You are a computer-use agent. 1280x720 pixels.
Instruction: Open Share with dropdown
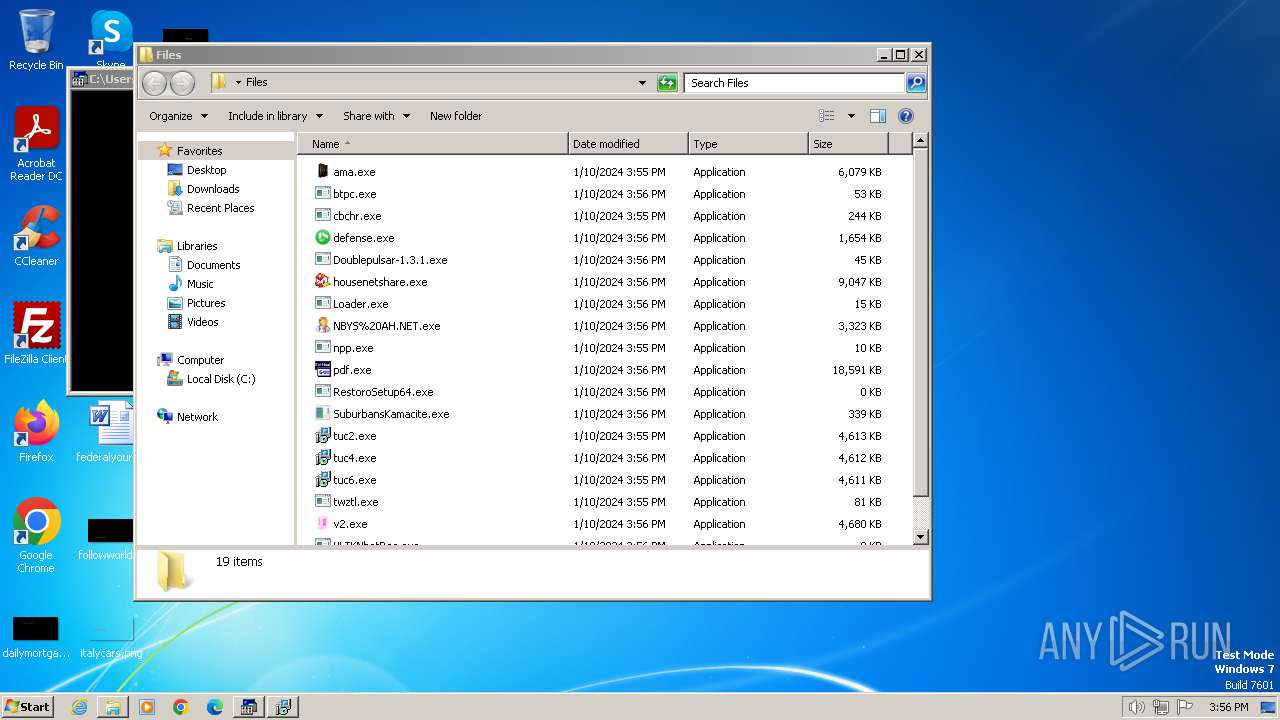point(376,116)
